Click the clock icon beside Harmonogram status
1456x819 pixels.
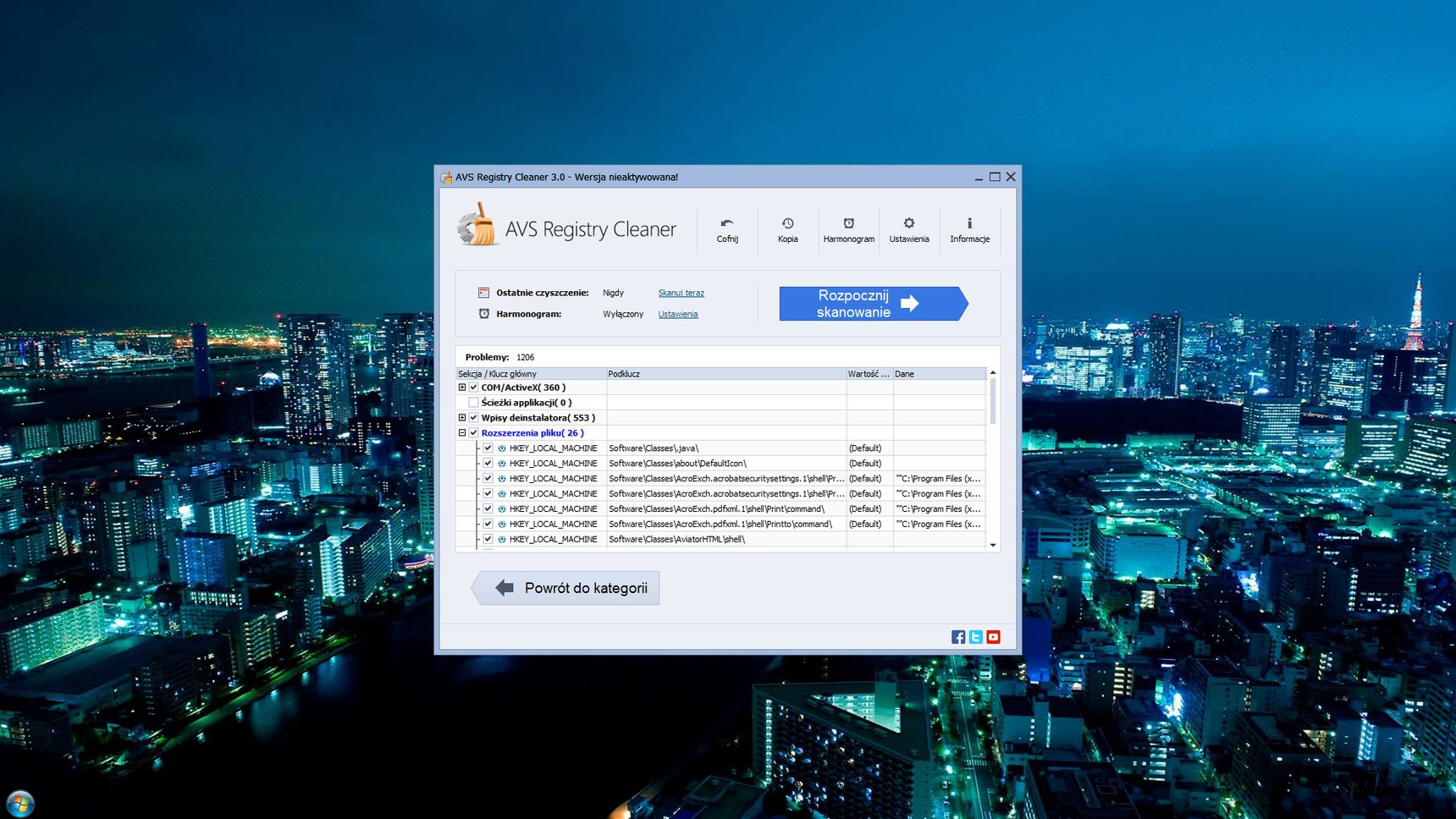coord(483,314)
